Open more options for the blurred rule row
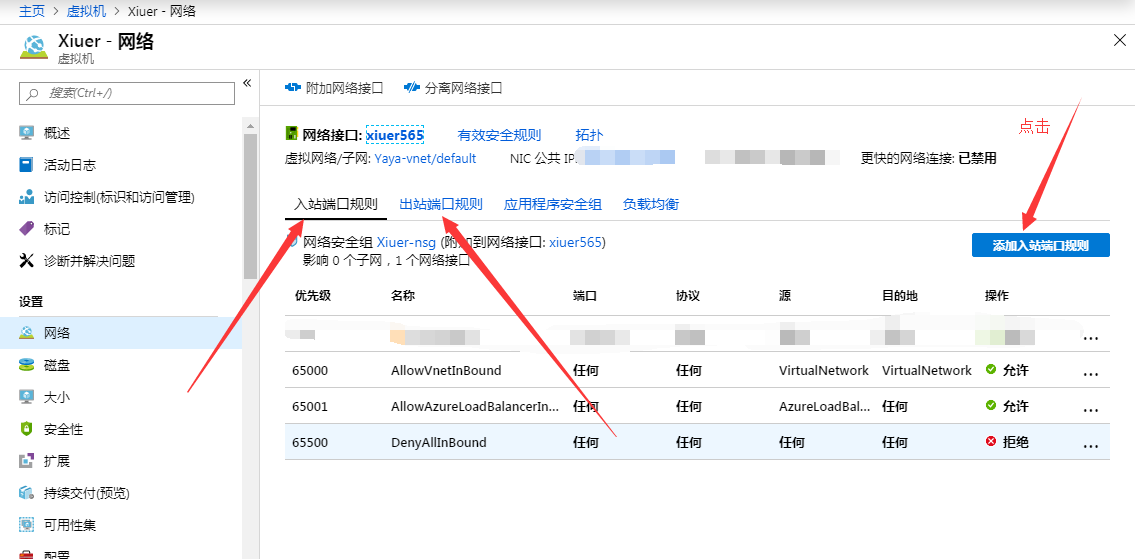The image size is (1135, 559). tap(1090, 337)
